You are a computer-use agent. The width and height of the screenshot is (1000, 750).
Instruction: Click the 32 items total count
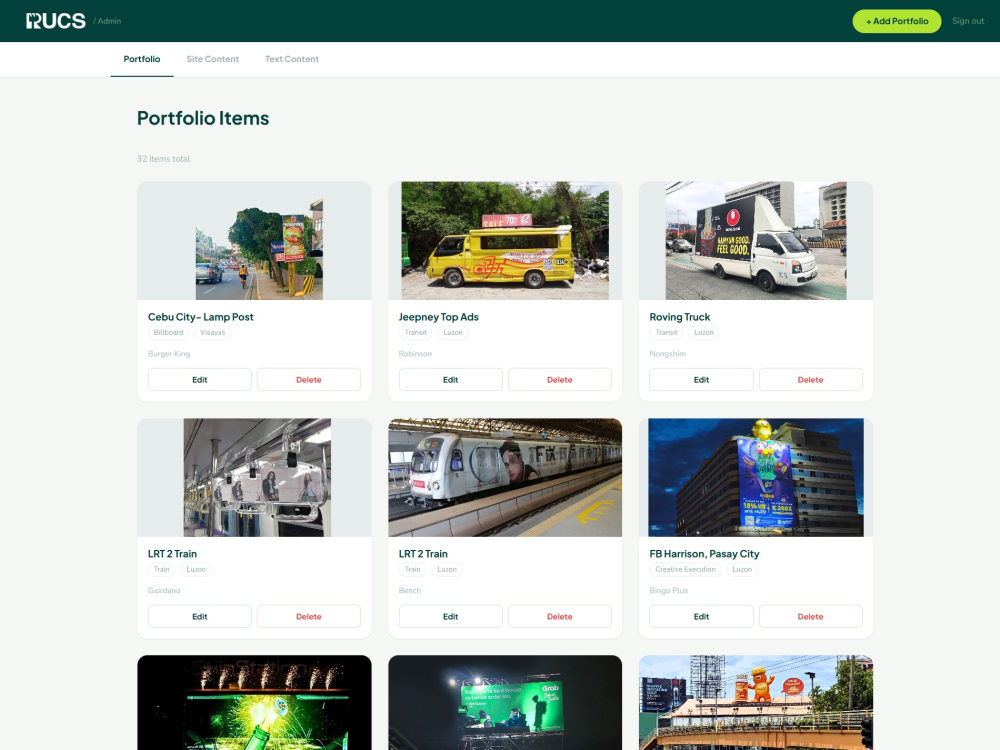point(163,159)
